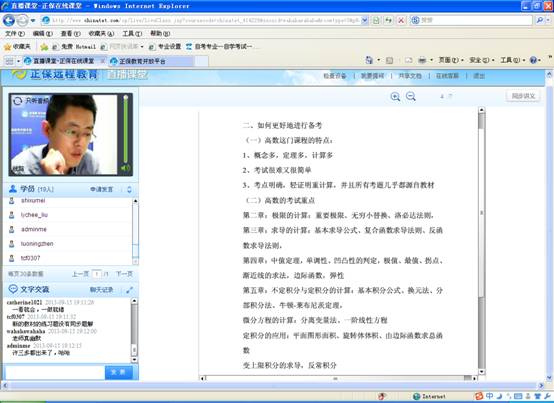Click the Print icon in command bar

point(422,60)
